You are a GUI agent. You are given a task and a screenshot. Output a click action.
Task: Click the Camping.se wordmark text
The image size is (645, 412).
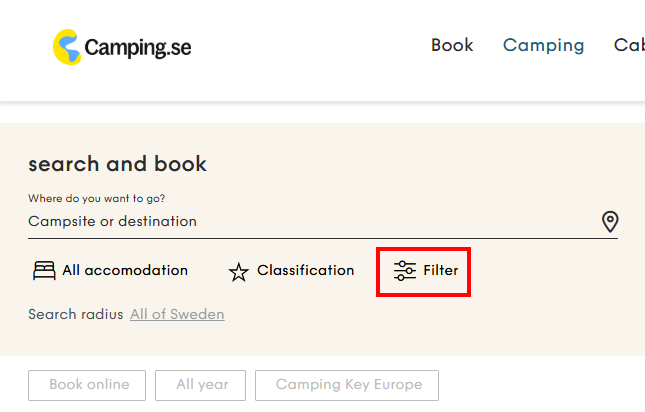(138, 47)
